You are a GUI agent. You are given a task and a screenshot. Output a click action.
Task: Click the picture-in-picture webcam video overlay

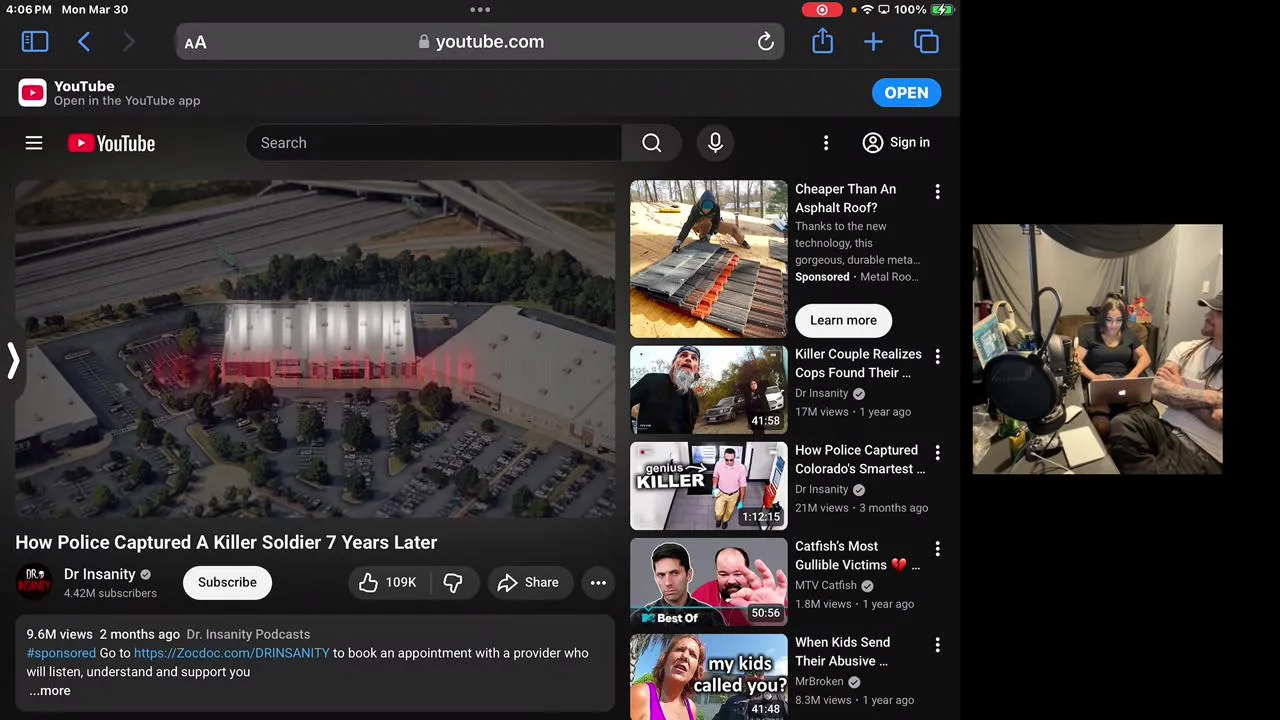(x=1097, y=349)
